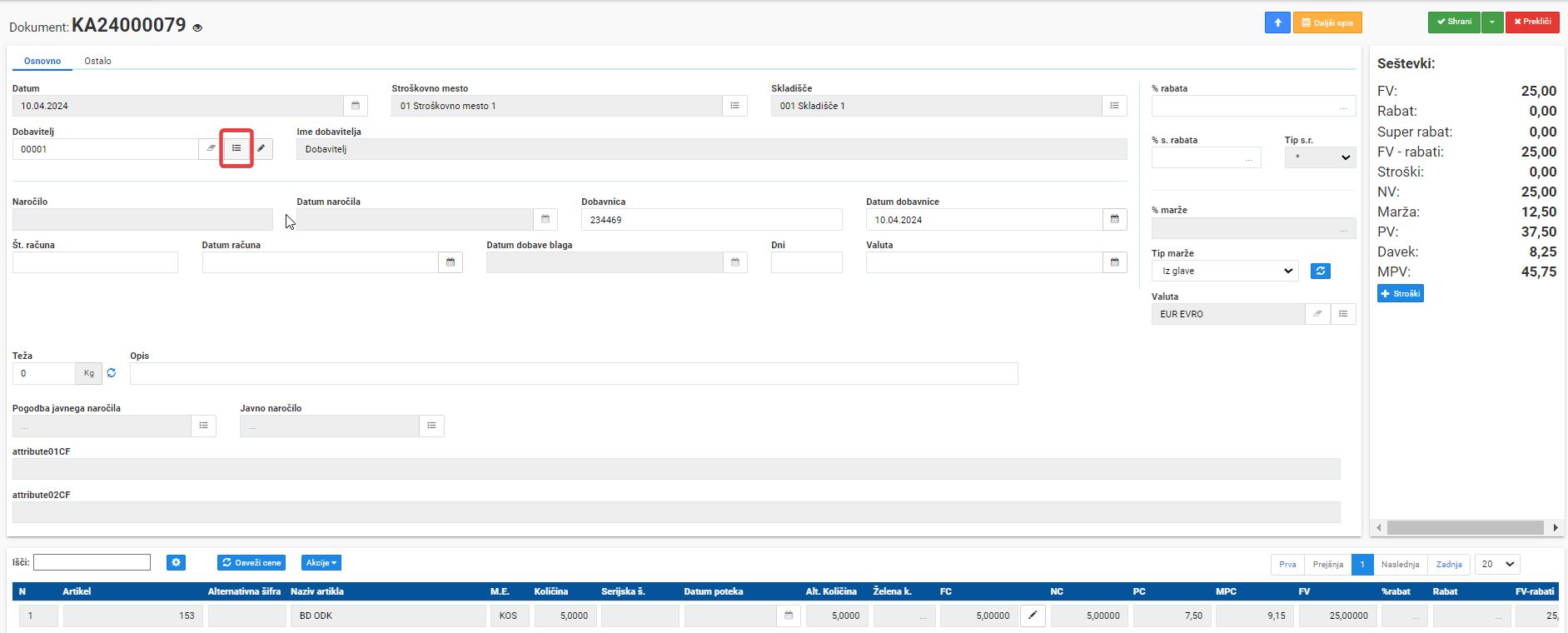Click the Dni input field

pos(806,262)
